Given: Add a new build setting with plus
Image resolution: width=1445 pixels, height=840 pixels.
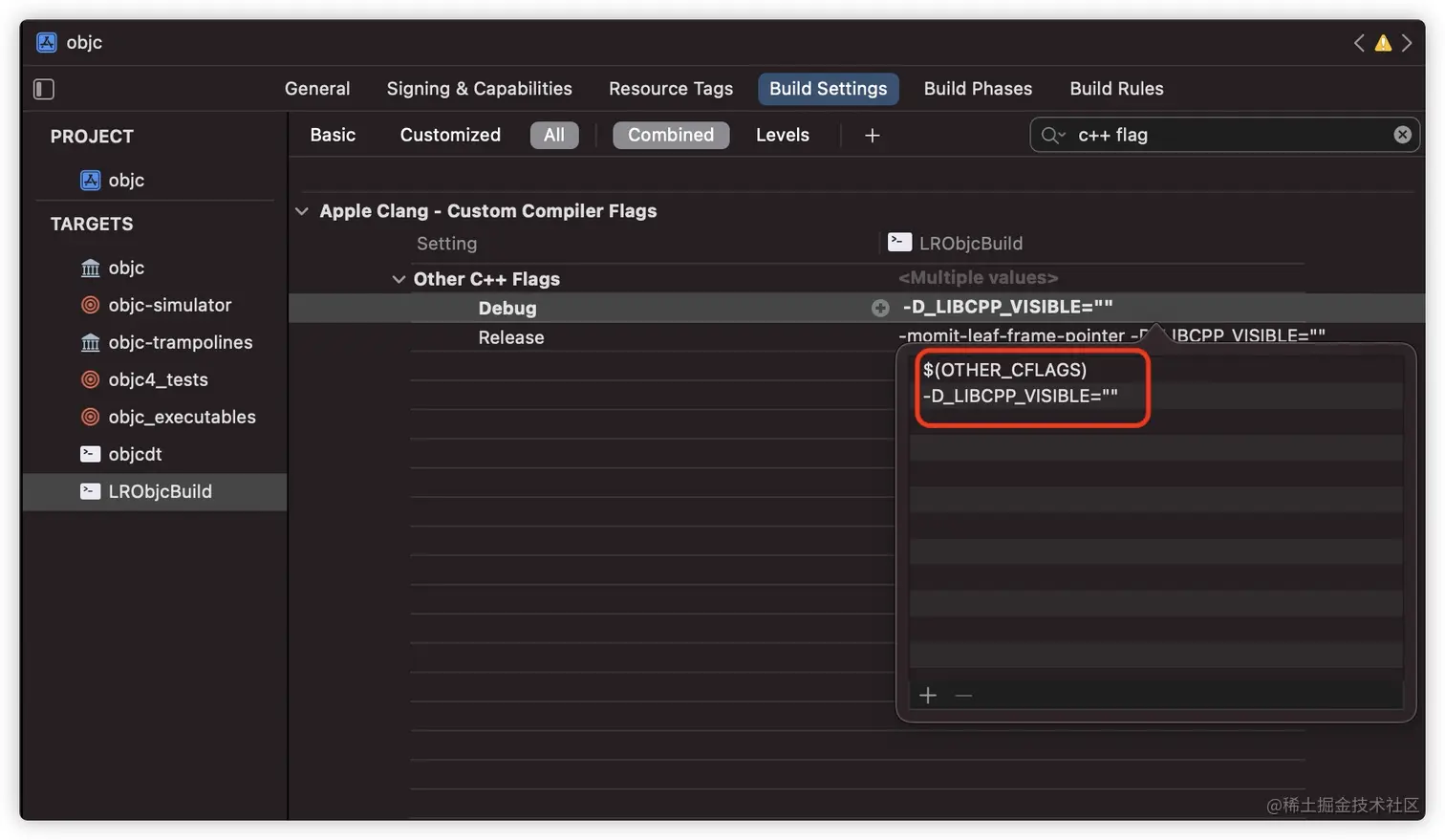Looking at the screenshot, I should 872,136.
